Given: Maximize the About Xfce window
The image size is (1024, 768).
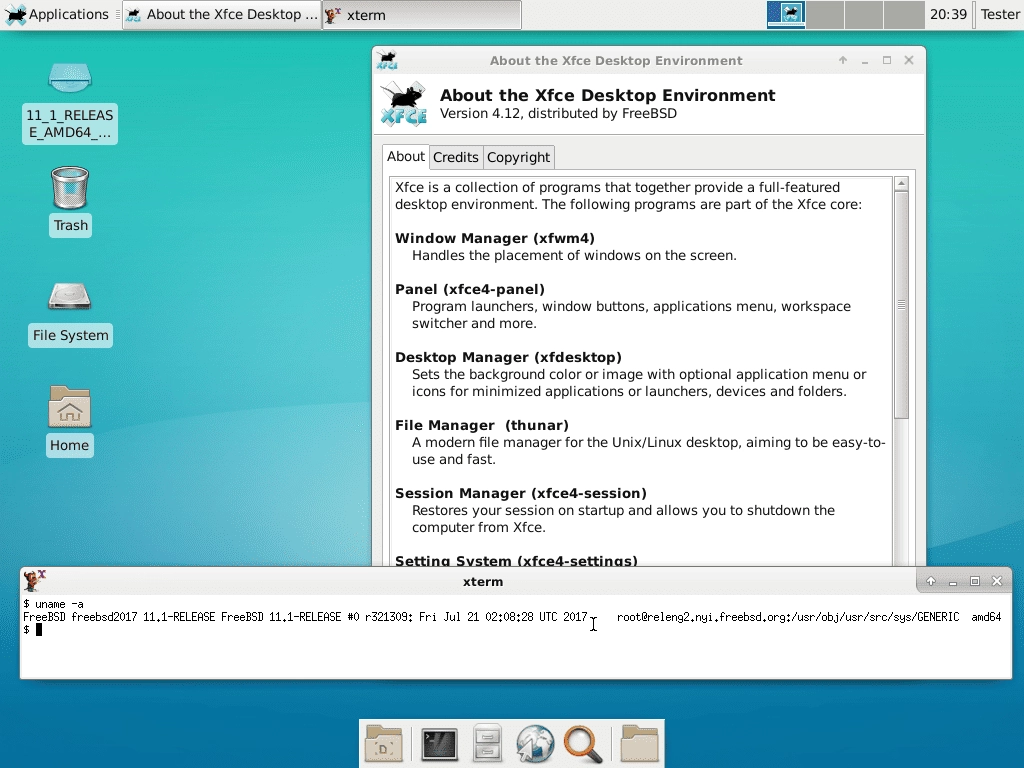Looking at the screenshot, I should [887, 60].
